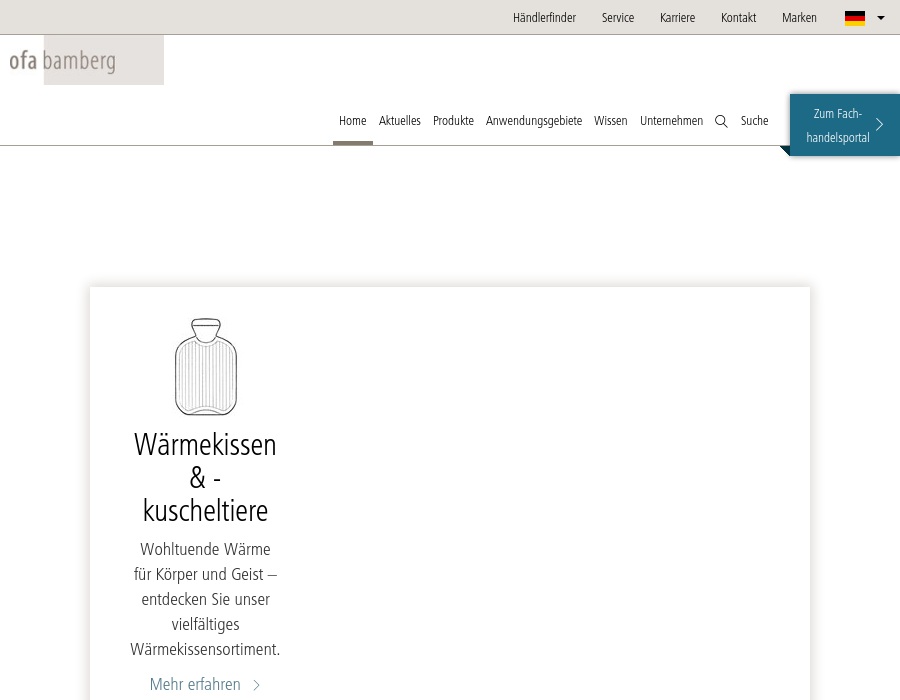This screenshot has height=700, width=900.
Task: Click the Zum Fachhandelsportal button
Action: coord(838,125)
